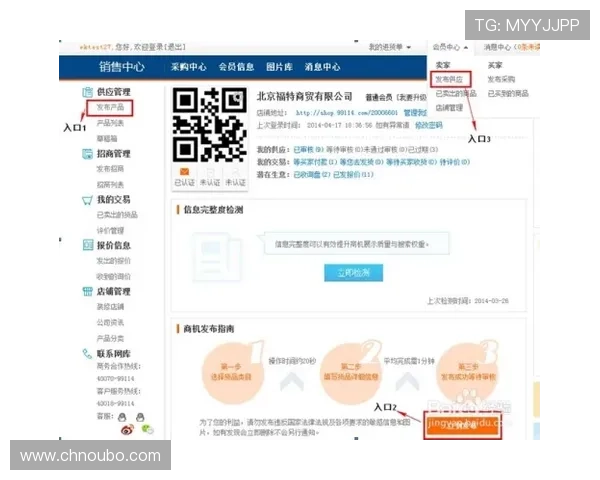This screenshot has height=480, width=600.
Task: Click the first QQ penguin customer service icon
Action: [122, 417]
